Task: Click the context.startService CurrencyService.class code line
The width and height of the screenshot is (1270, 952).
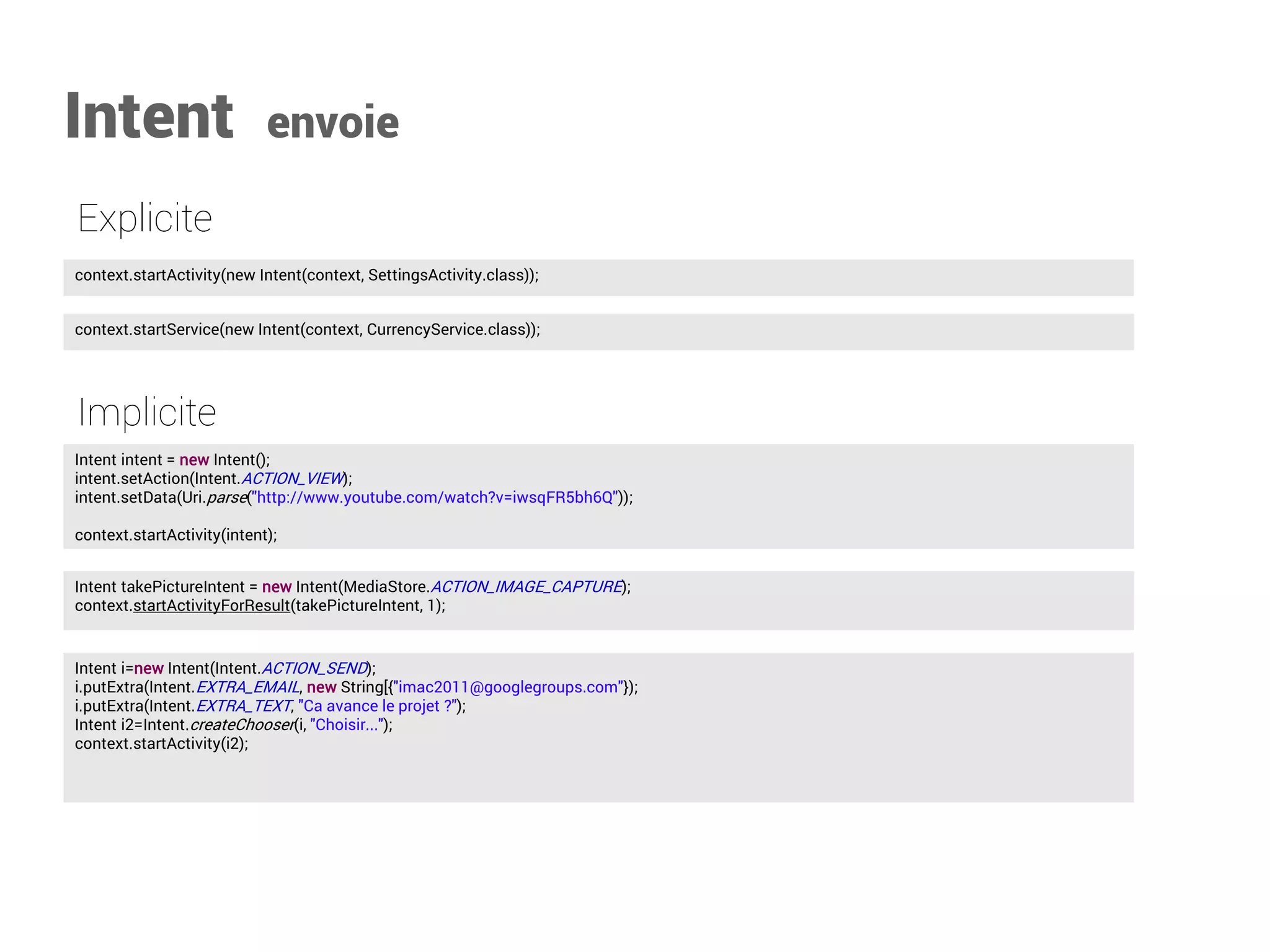Action: (x=308, y=329)
